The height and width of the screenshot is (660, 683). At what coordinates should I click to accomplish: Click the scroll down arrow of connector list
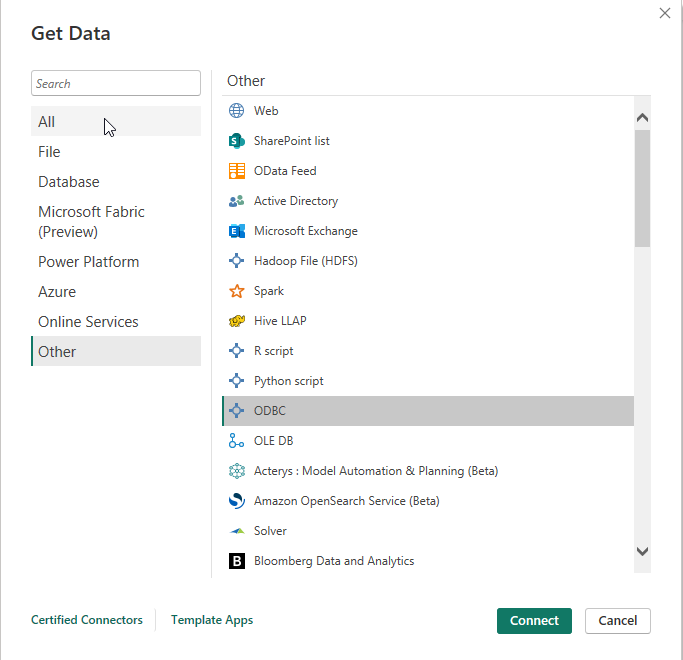(x=642, y=552)
